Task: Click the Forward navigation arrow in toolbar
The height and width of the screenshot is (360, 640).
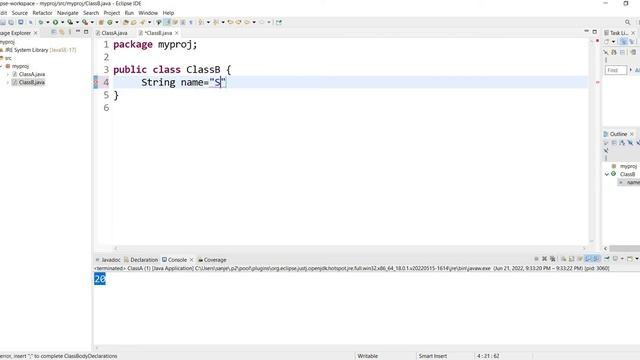Action: (262, 22)
